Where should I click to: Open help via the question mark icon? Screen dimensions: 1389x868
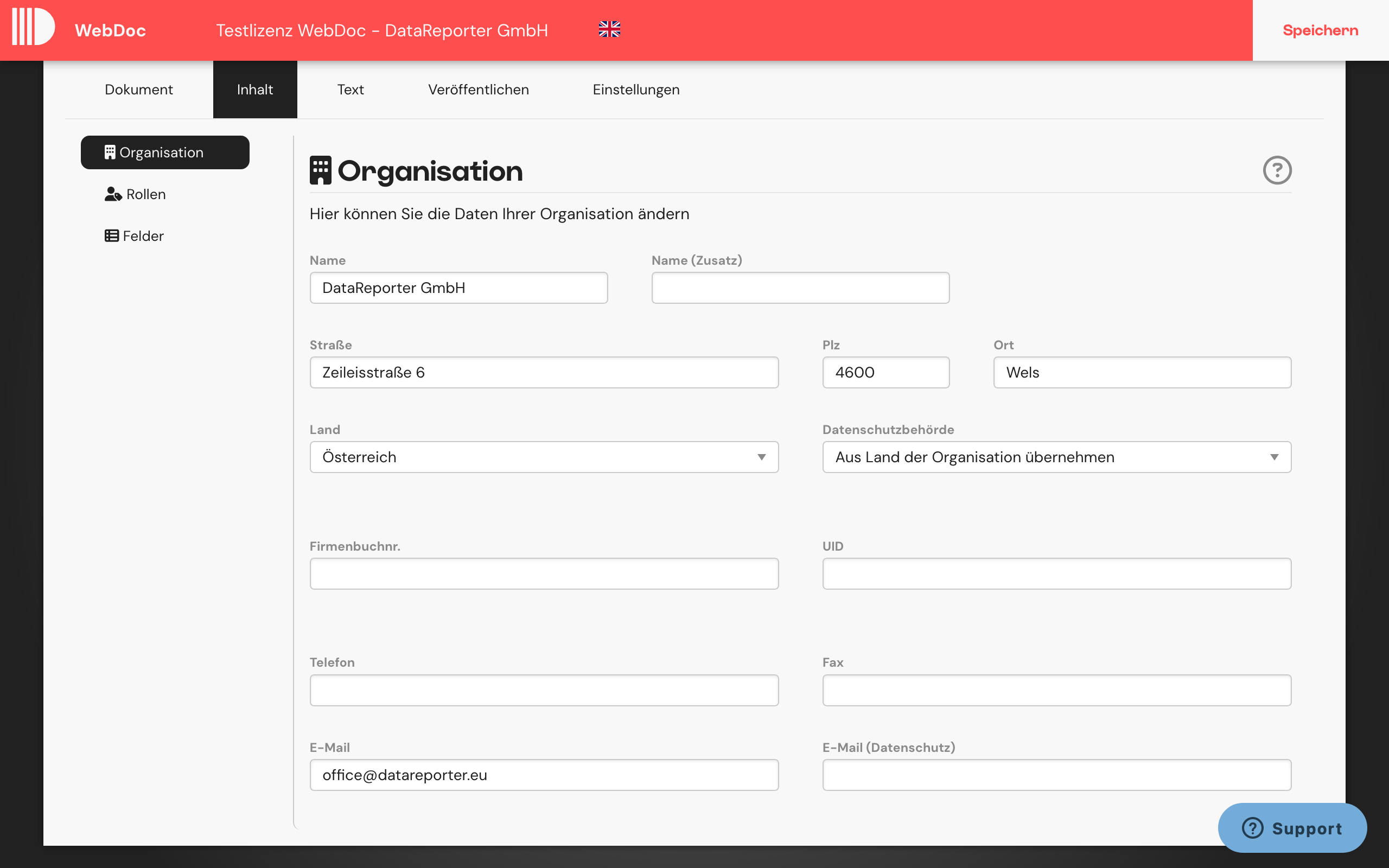[x=1278, y=169]
